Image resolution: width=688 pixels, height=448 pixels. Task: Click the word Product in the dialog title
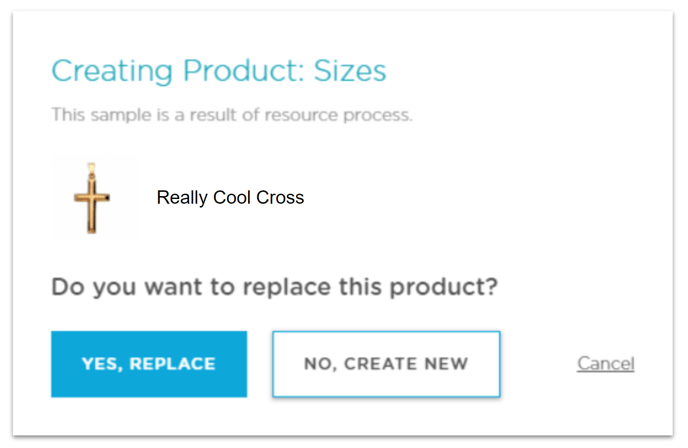coord(244,71)
